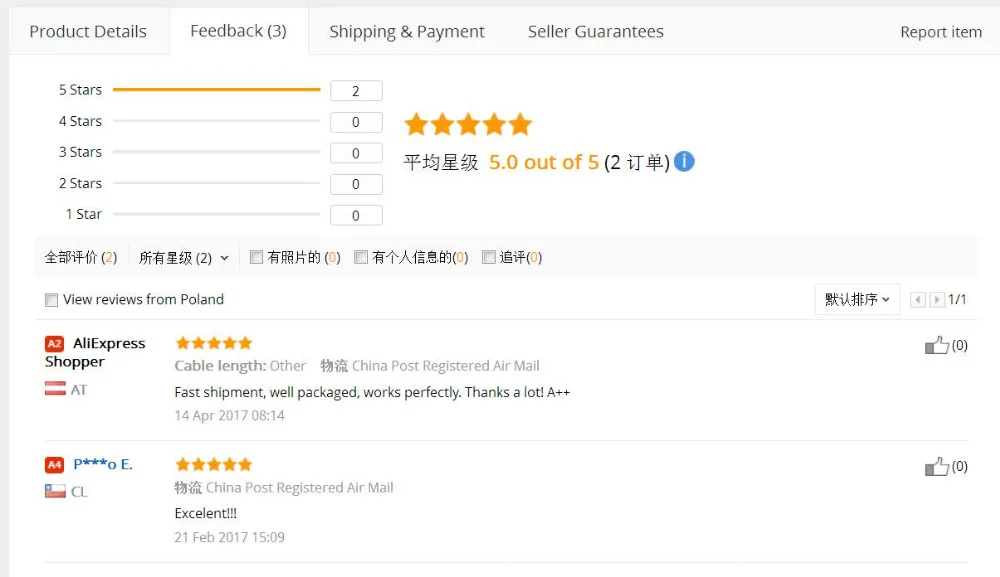Click the A2 buyer level badge
Image resolution: width=1000 pixels, height=577 pixels.
coord(56,343)
